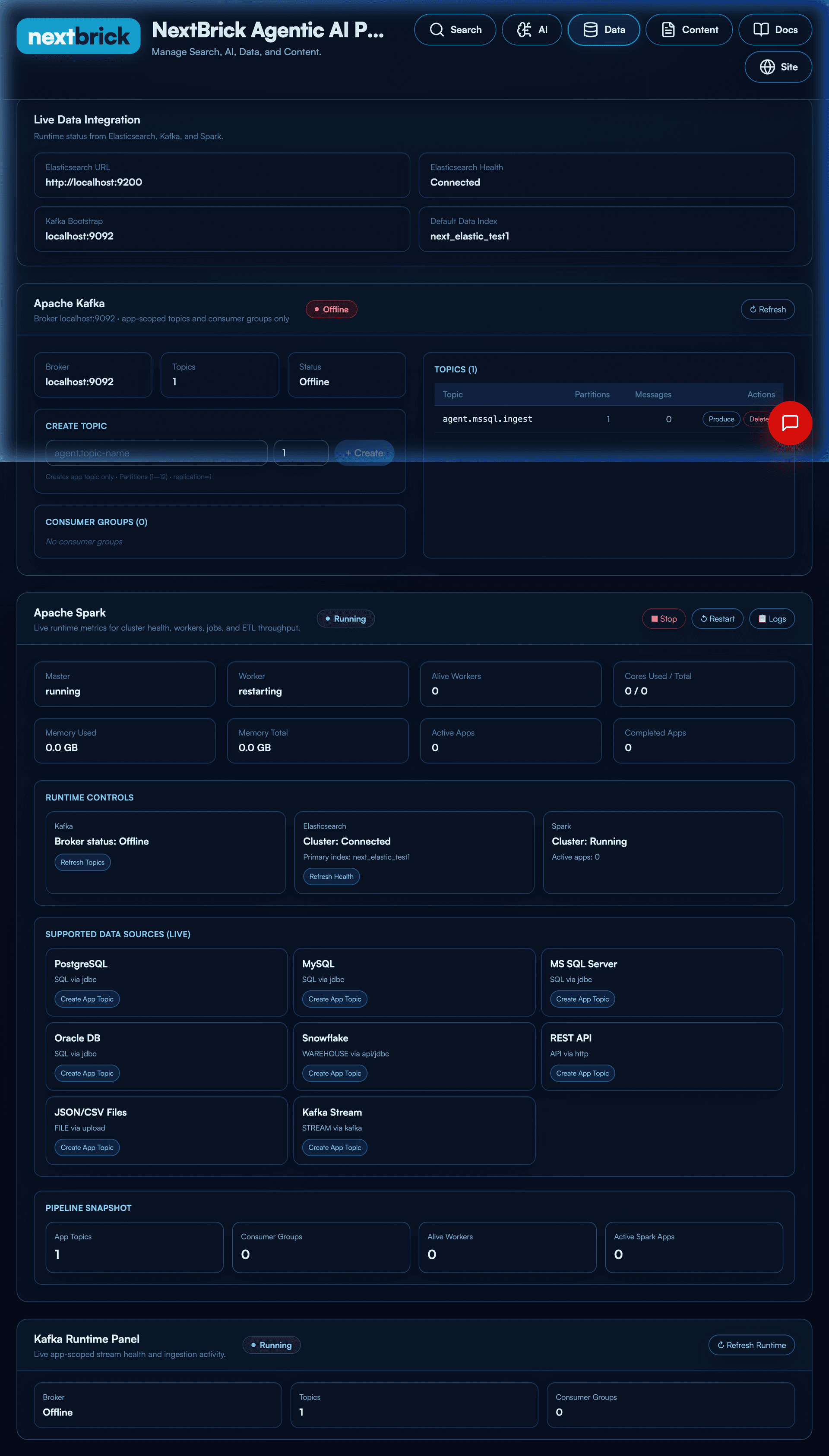Click the TOPICS (1) heading
The height and width of the screenshot is (1456, 829).
[x=456, y=370]
